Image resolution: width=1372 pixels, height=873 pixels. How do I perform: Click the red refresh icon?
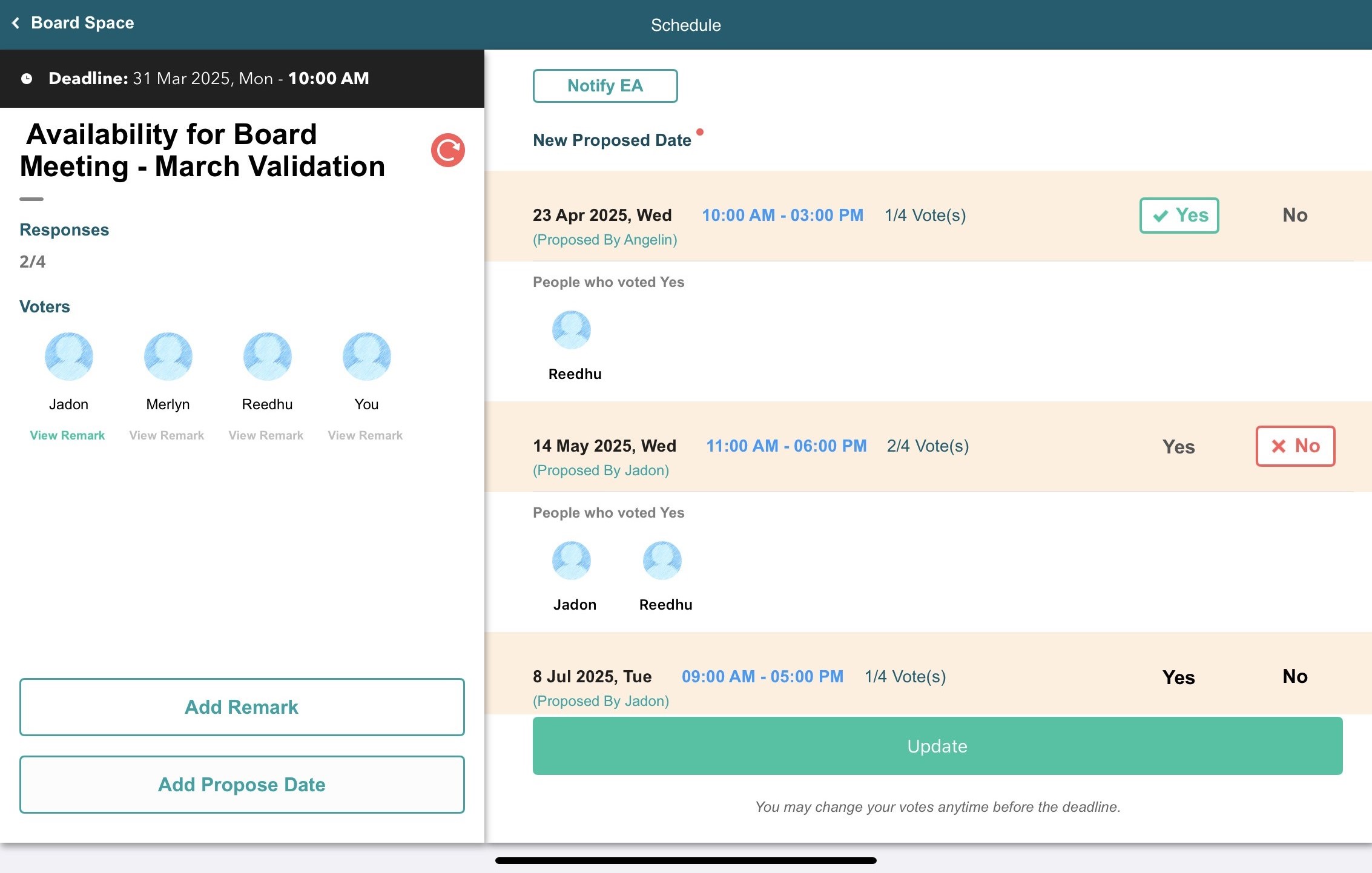click(x=447, y=150)
